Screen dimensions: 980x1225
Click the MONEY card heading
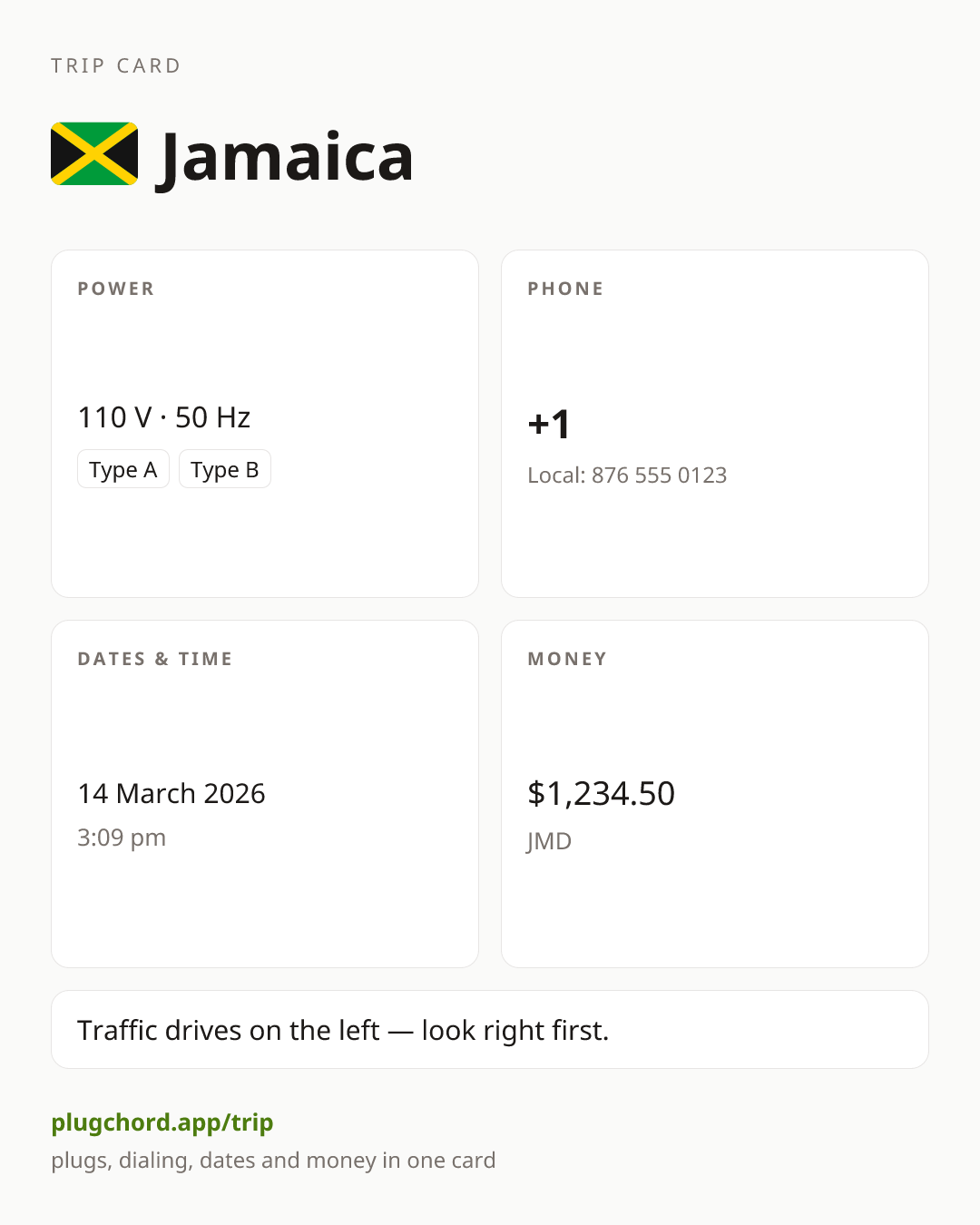pos(567,659)
